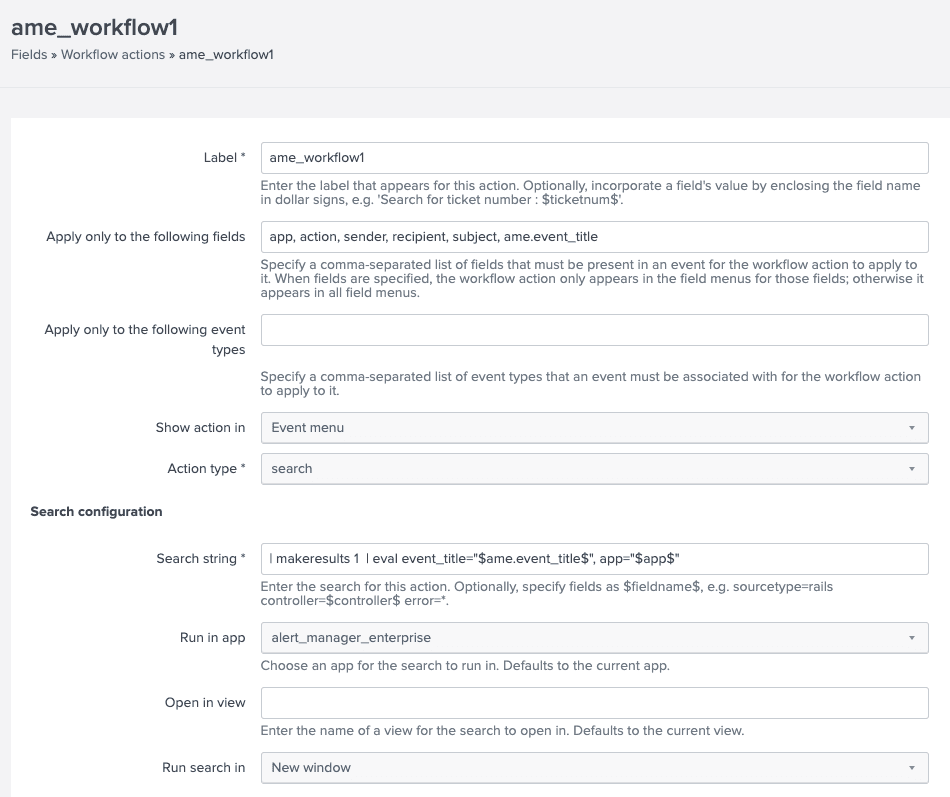
Task: Go to Fields in breadcrumb
Action: [x=29, y=55]
